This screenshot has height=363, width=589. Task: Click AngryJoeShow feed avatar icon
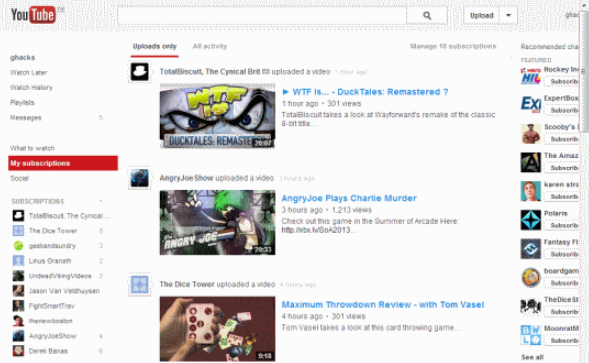click(x=139, y=178)
